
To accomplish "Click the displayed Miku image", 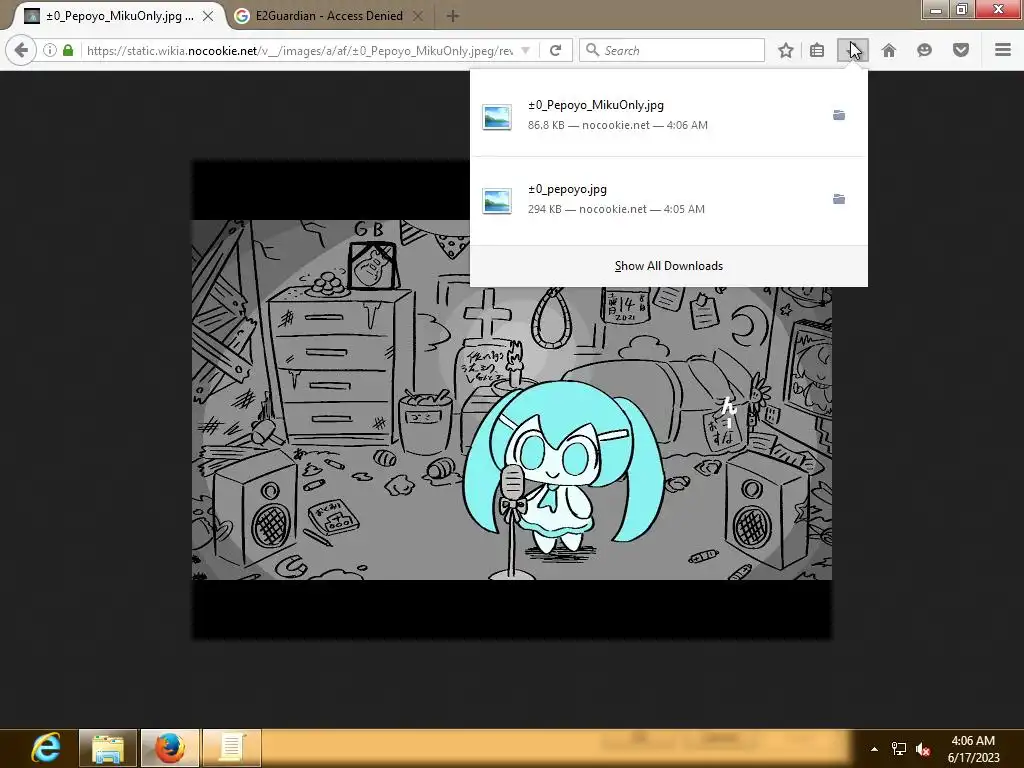I will [x=511, y=400].
